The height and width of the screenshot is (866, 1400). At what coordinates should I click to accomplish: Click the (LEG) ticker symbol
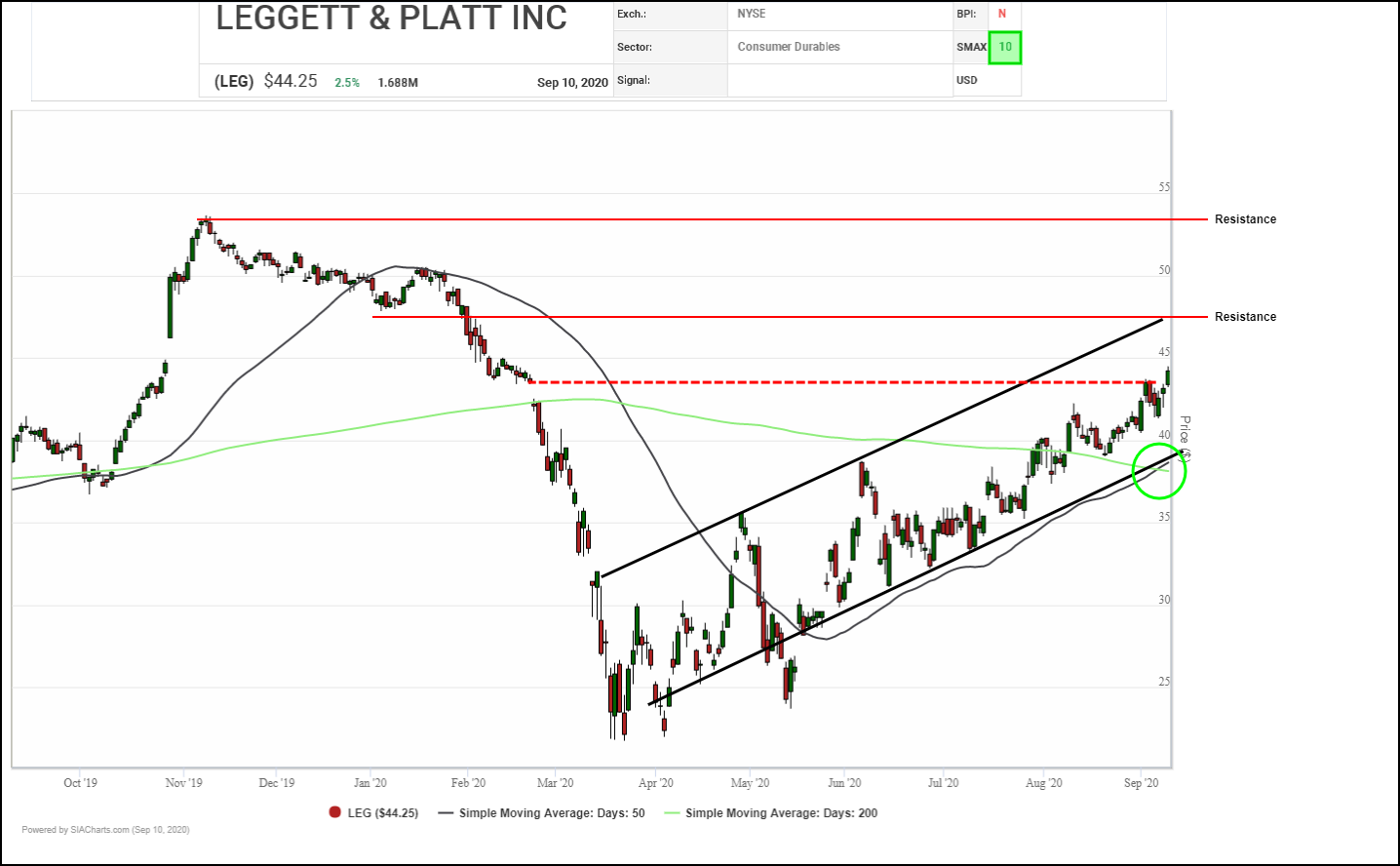(x=234, y=82)
